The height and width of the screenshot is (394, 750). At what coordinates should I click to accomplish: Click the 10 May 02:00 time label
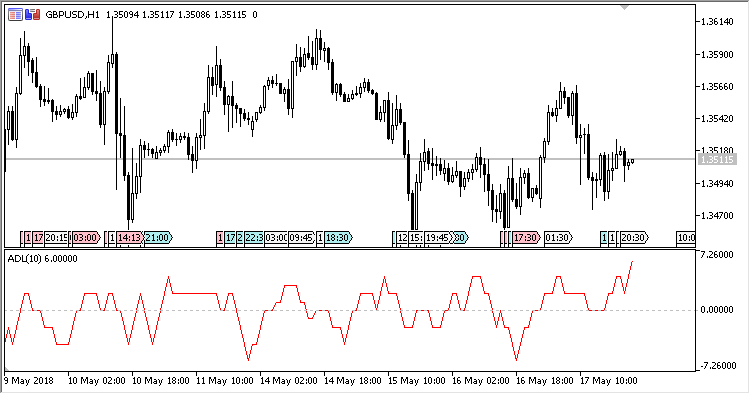coord(97,381)
